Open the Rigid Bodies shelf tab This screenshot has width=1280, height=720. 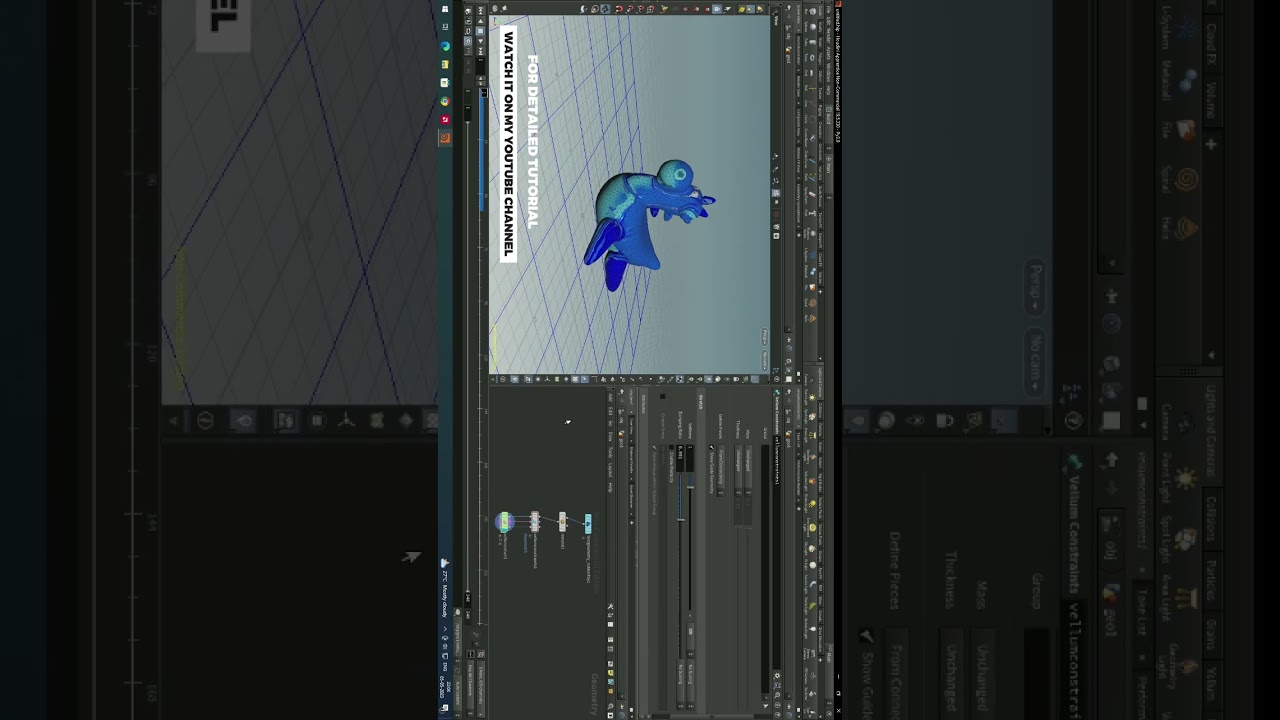pos(820,482)
